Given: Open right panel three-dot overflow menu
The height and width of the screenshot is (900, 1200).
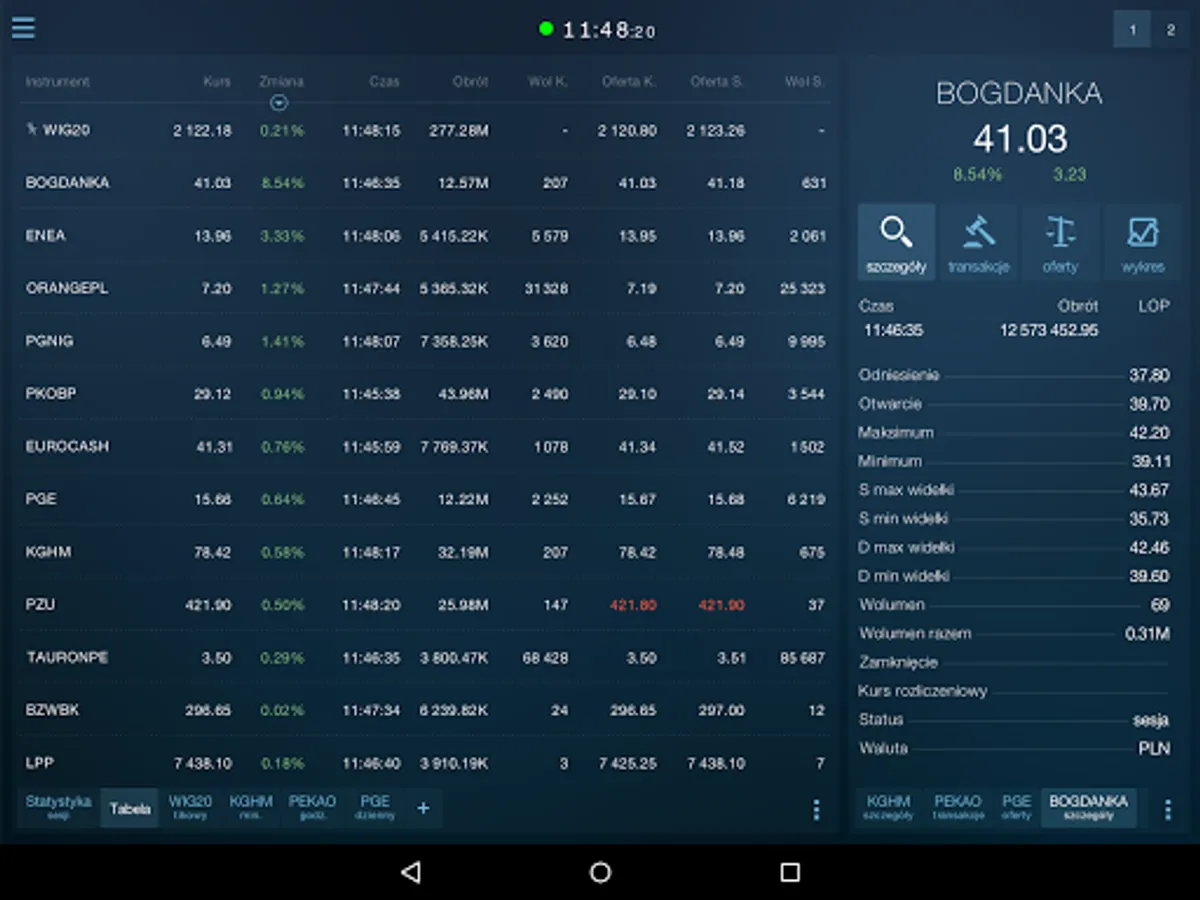Looking at the screenshot, I should (1167, 809).
